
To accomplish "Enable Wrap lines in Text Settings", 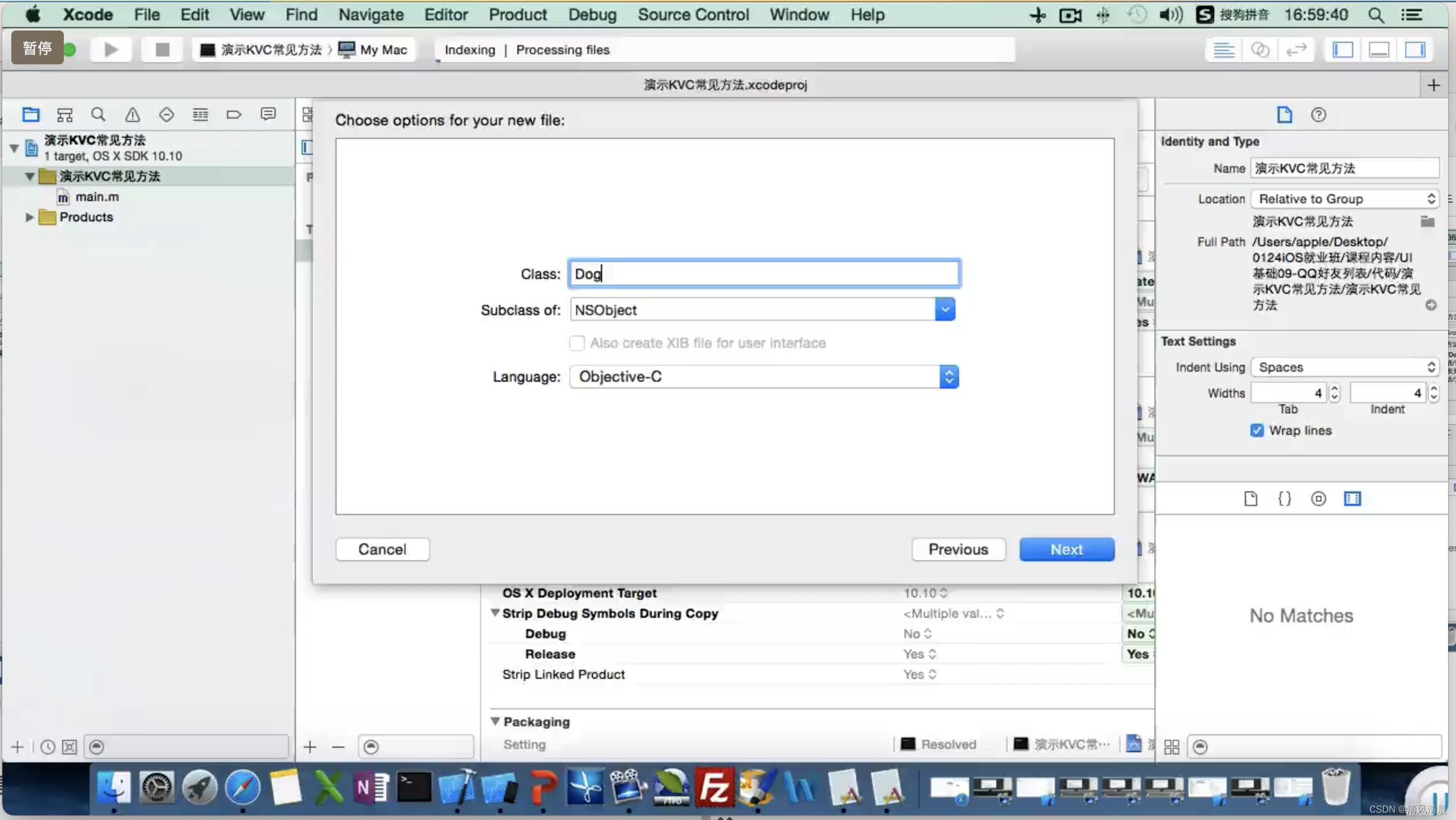I will (x=1257, y=429).
